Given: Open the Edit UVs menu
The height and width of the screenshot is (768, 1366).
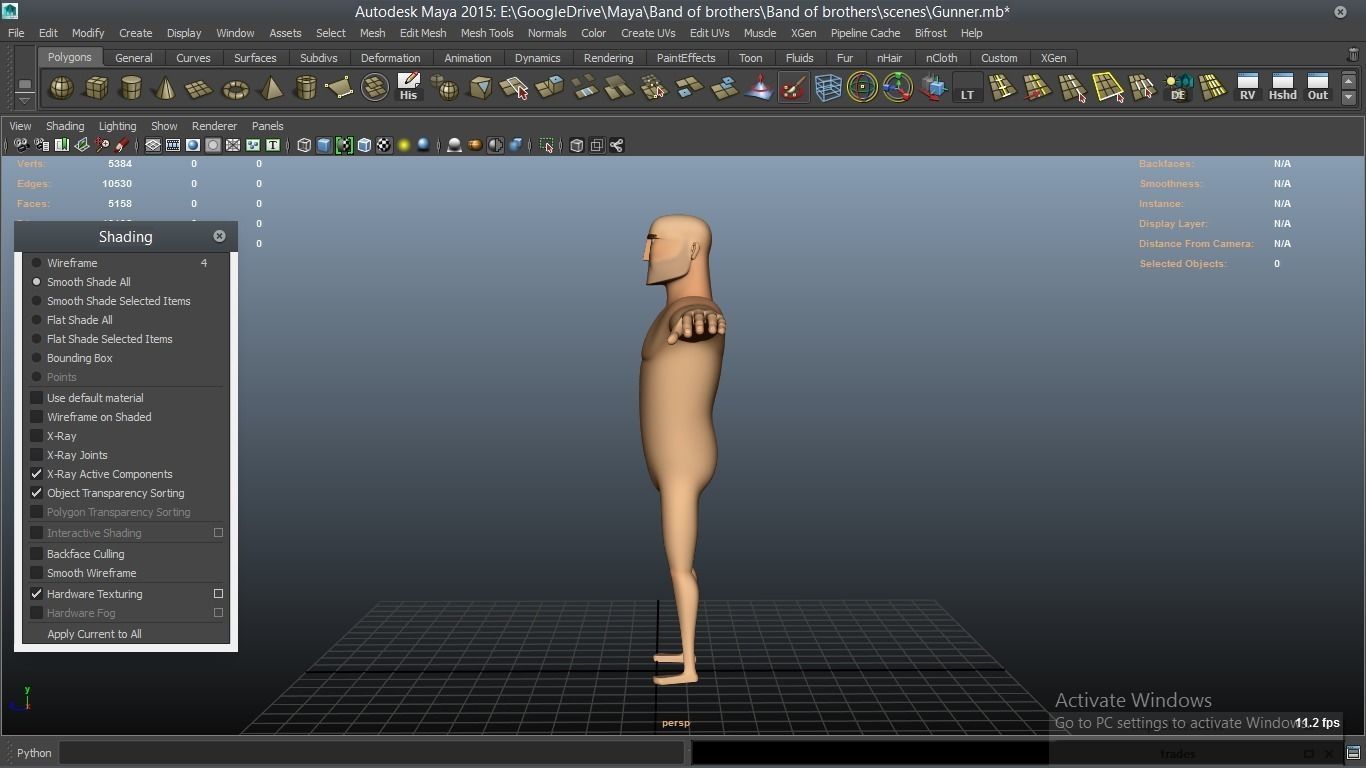Looking at the screenshot, I should (x=709, y=33).
